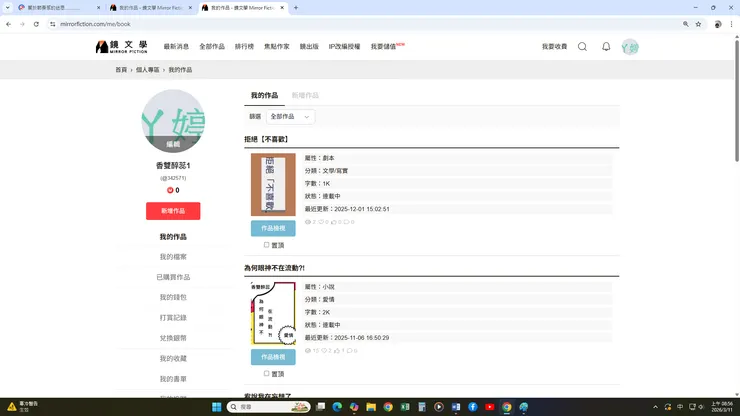Open the site search magnifier icon
The image size is (740, 416).
point(582,46)
